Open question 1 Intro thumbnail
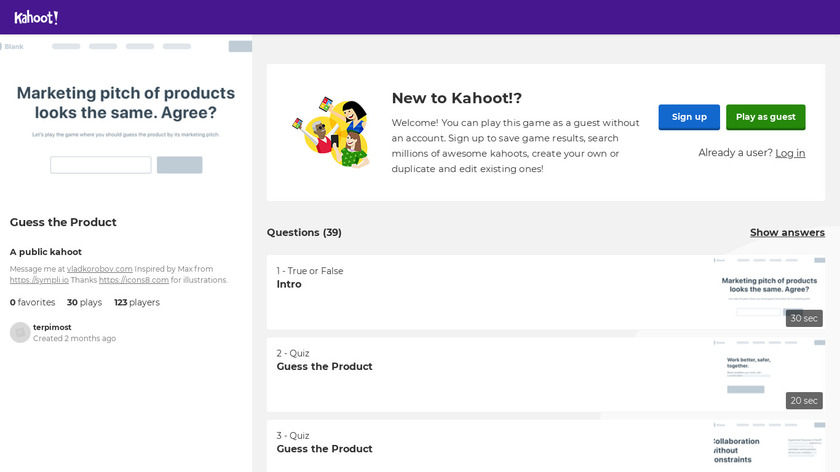This screenshot has width=840, height=472. click(767, 292)
